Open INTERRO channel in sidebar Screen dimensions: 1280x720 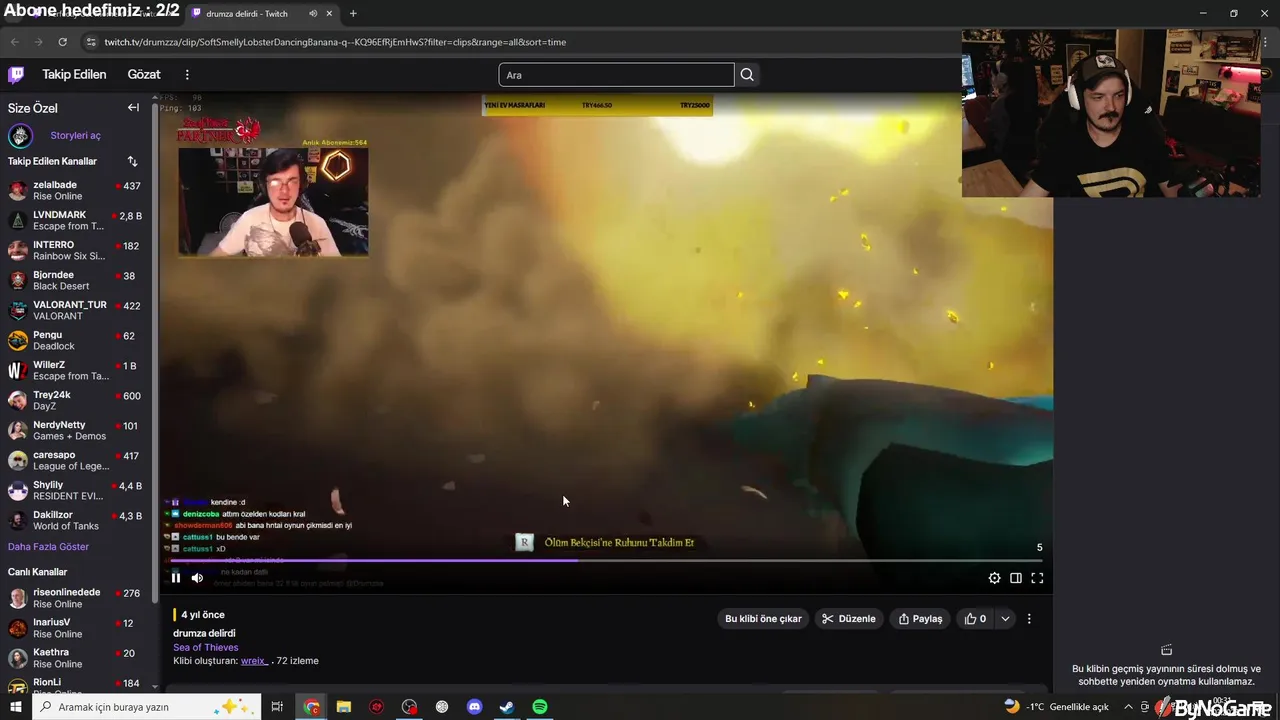[75, 250]
